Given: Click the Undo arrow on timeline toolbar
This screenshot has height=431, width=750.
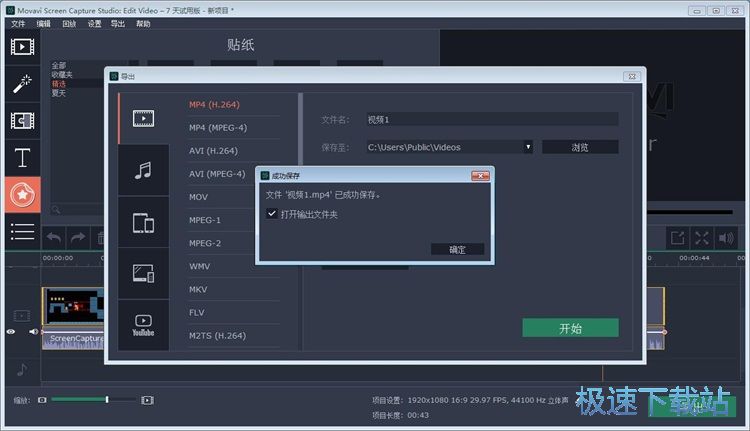Looking at the screenshot, I should 54,237.
